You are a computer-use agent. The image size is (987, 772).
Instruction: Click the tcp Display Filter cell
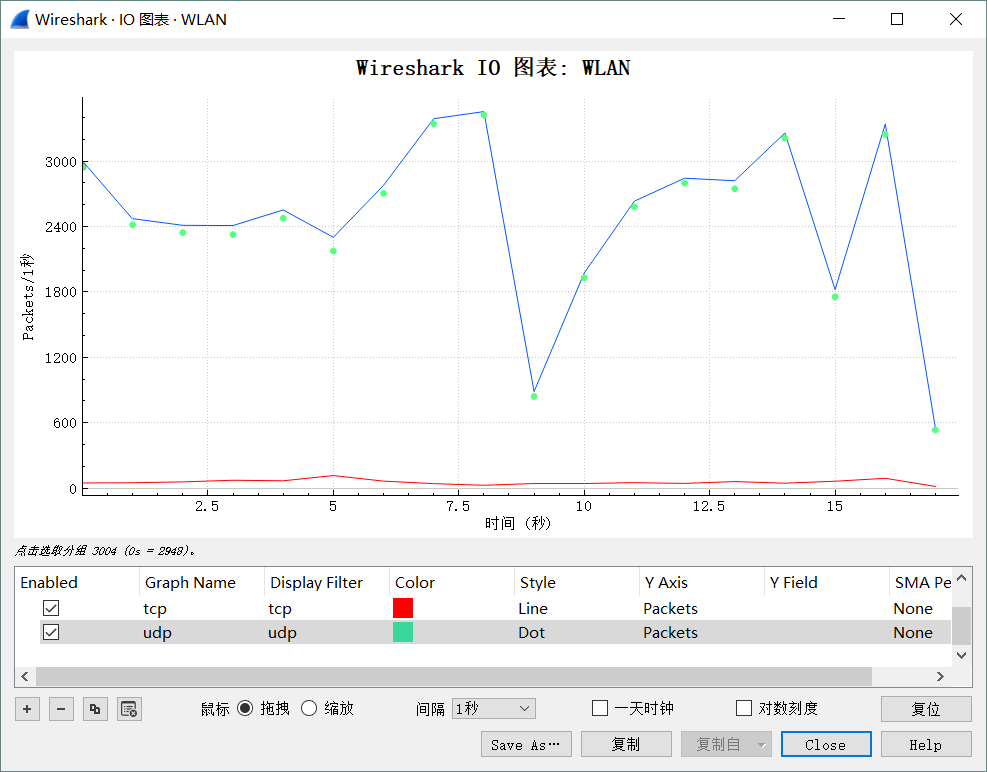point(327,608)
